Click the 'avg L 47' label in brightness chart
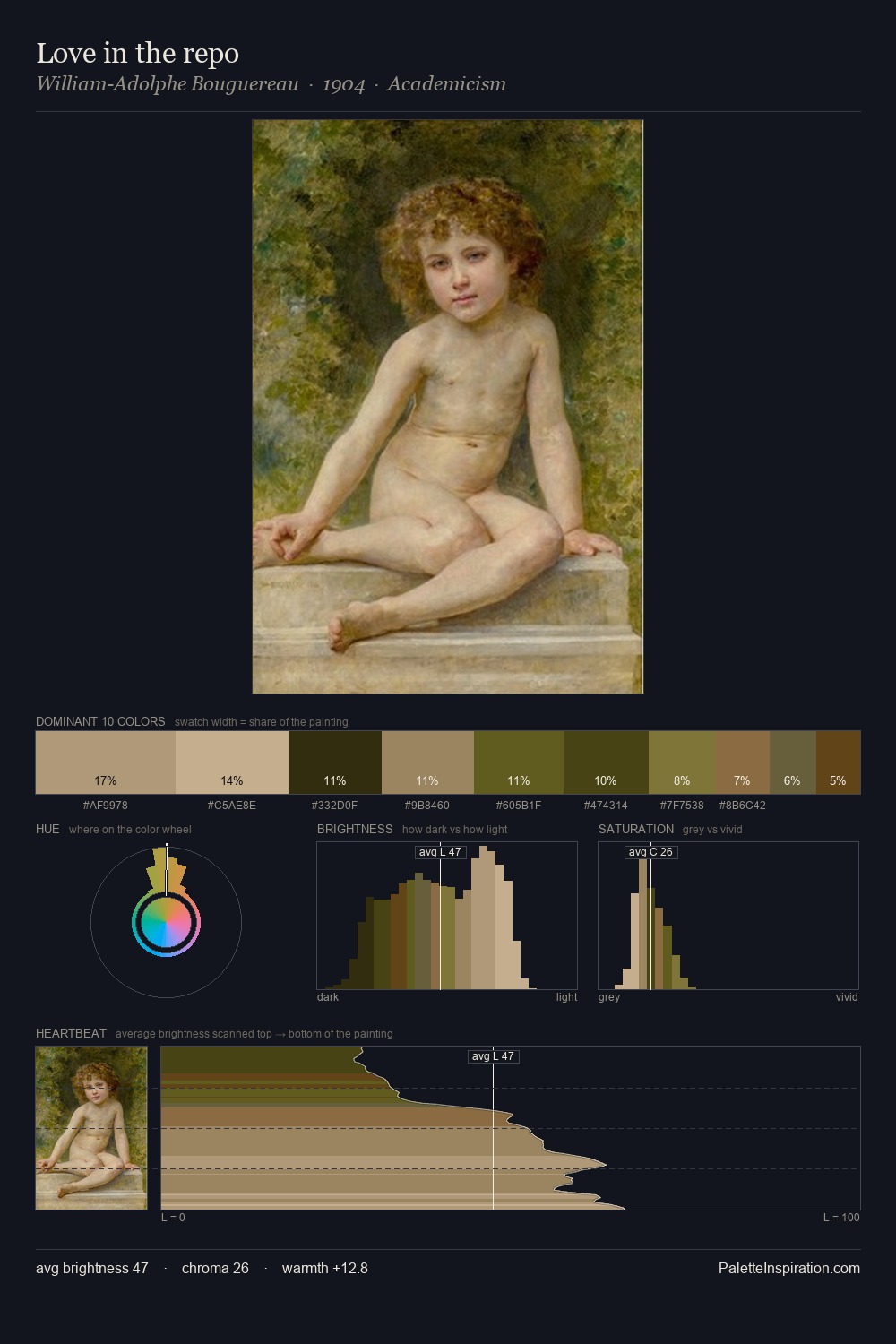Viewport: 896px width, 1344px height. point(440,852)
